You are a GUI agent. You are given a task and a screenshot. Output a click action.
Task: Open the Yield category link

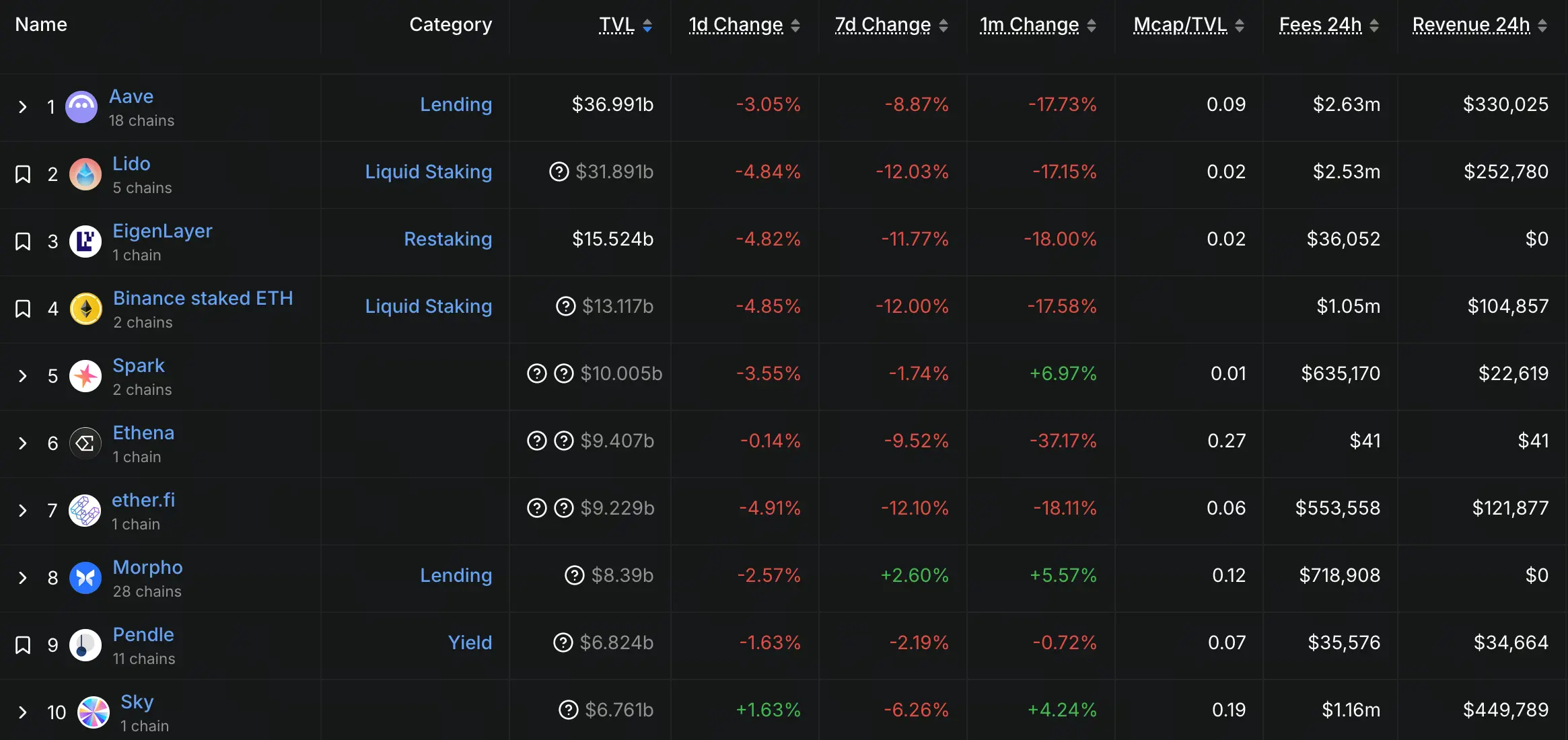tap(470, 642)
